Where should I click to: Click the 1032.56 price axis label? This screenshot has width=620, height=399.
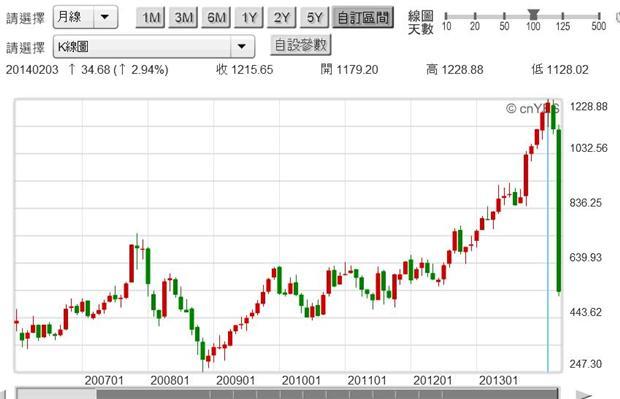click(588, 148)
